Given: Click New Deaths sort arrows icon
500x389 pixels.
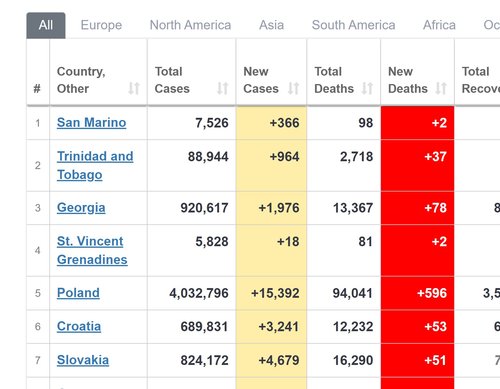Looking at the screenshot, I should coord(441,88).
